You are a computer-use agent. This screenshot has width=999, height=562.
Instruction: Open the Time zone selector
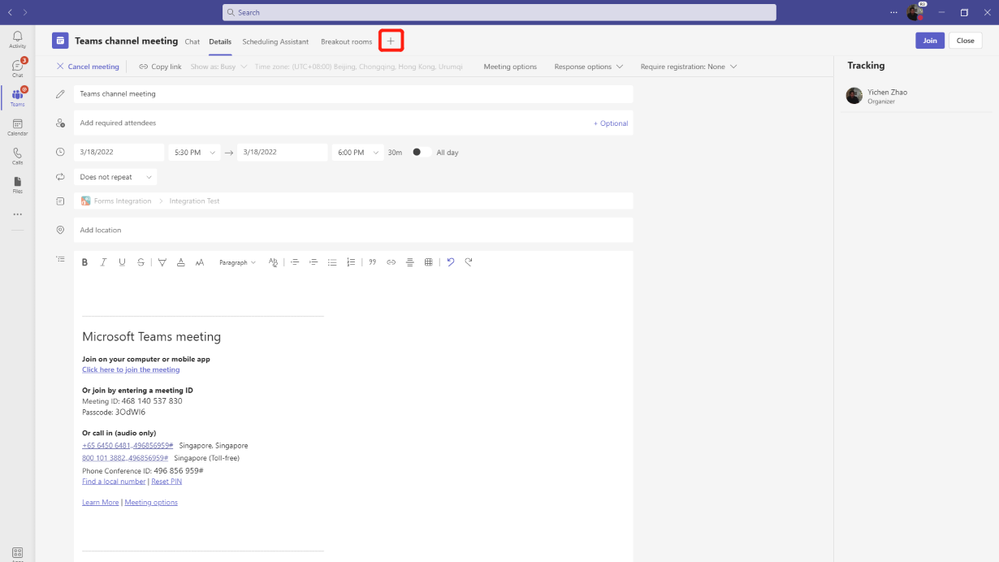[x=359, y=66]
